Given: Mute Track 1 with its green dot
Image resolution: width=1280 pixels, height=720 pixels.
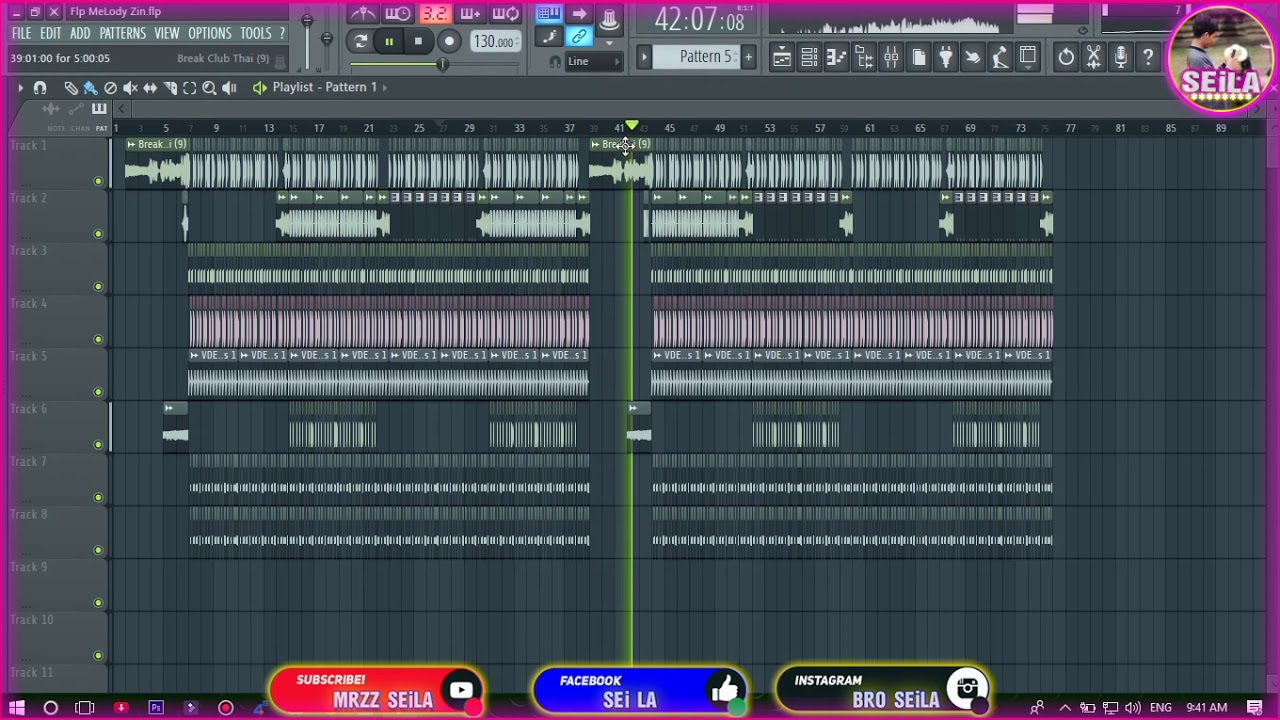Looking at the screenshot, I should (x=98, y=181).
